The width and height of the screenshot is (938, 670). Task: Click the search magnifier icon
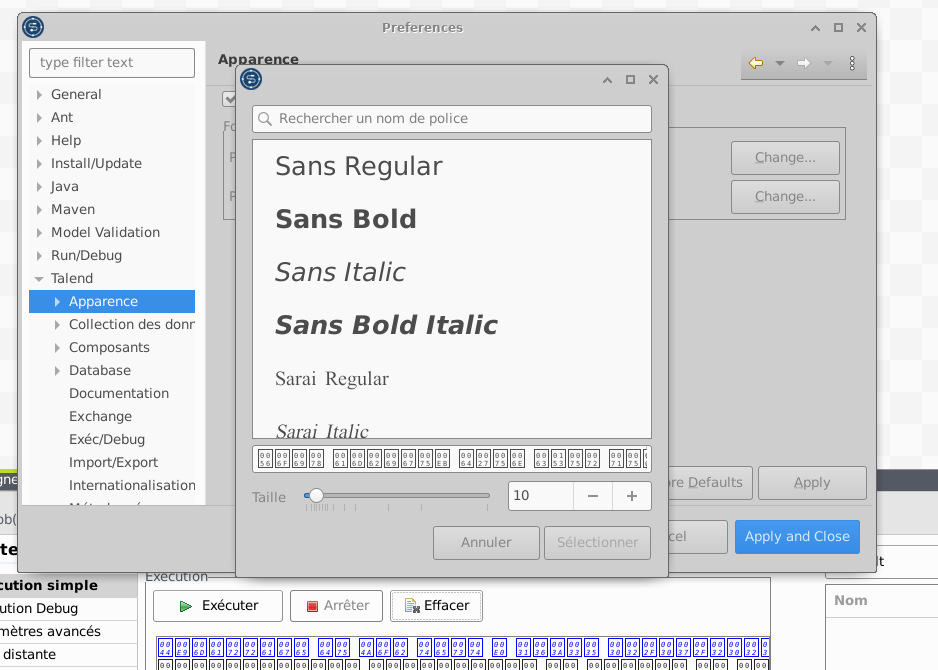tap(264, 118)
